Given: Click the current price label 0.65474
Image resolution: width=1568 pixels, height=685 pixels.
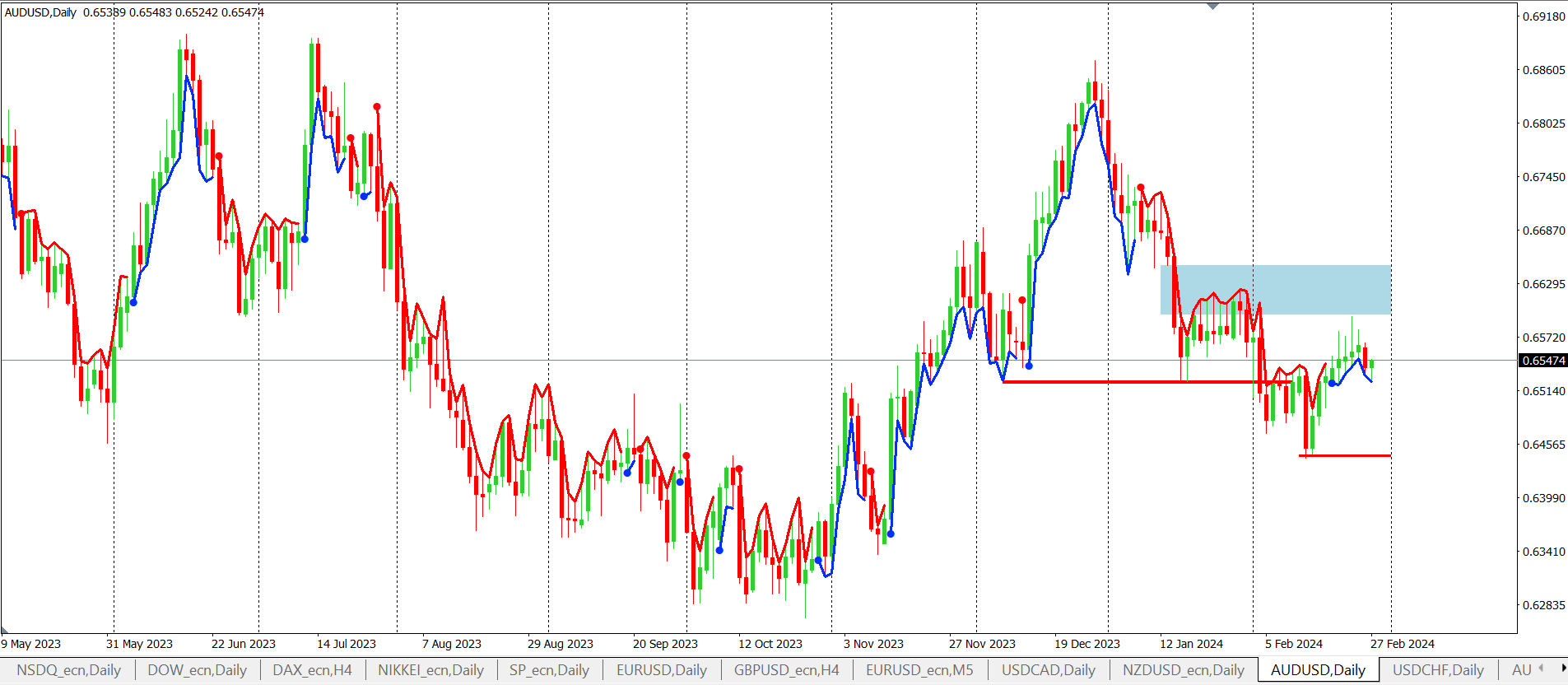Looking at the screenshot, I should coord(1543,361).
